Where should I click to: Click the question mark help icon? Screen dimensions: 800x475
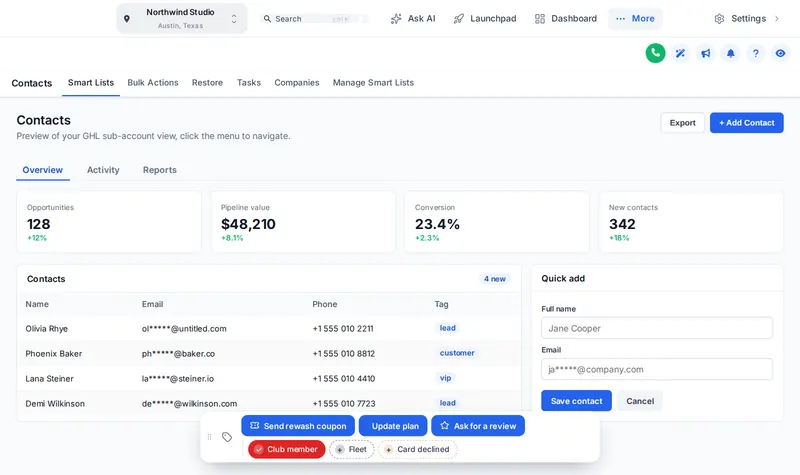tap(756, 53)
